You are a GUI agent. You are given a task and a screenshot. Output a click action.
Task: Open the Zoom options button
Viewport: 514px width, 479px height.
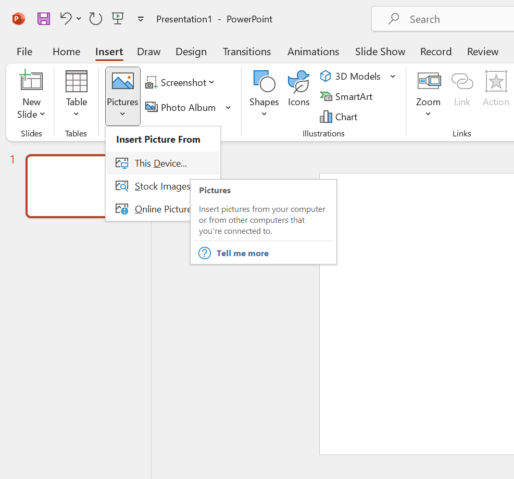pyautogui.click(x=428, y=93)
